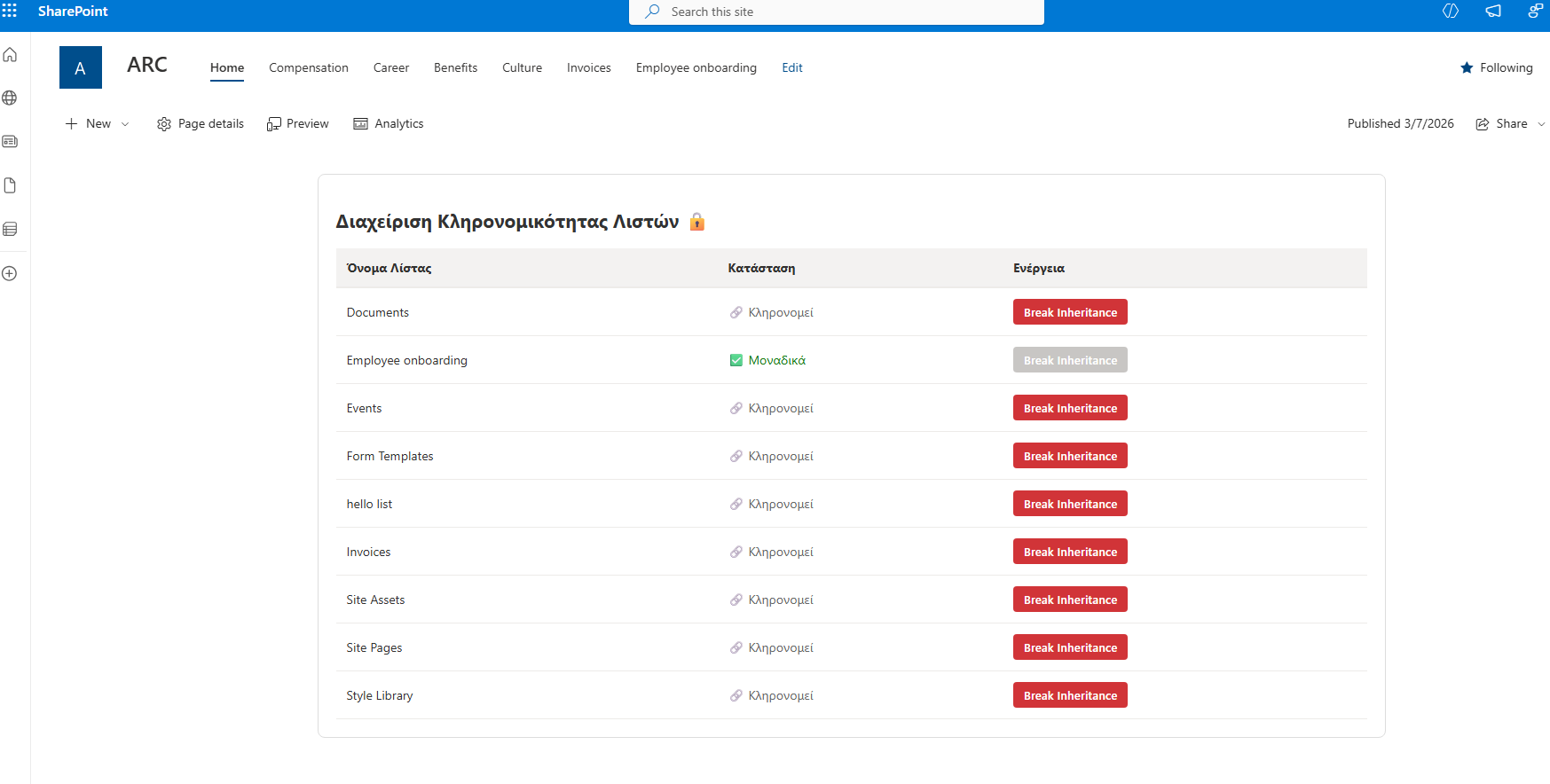
Task: Open the Compensation navigation tab
Action: point(309,67)
